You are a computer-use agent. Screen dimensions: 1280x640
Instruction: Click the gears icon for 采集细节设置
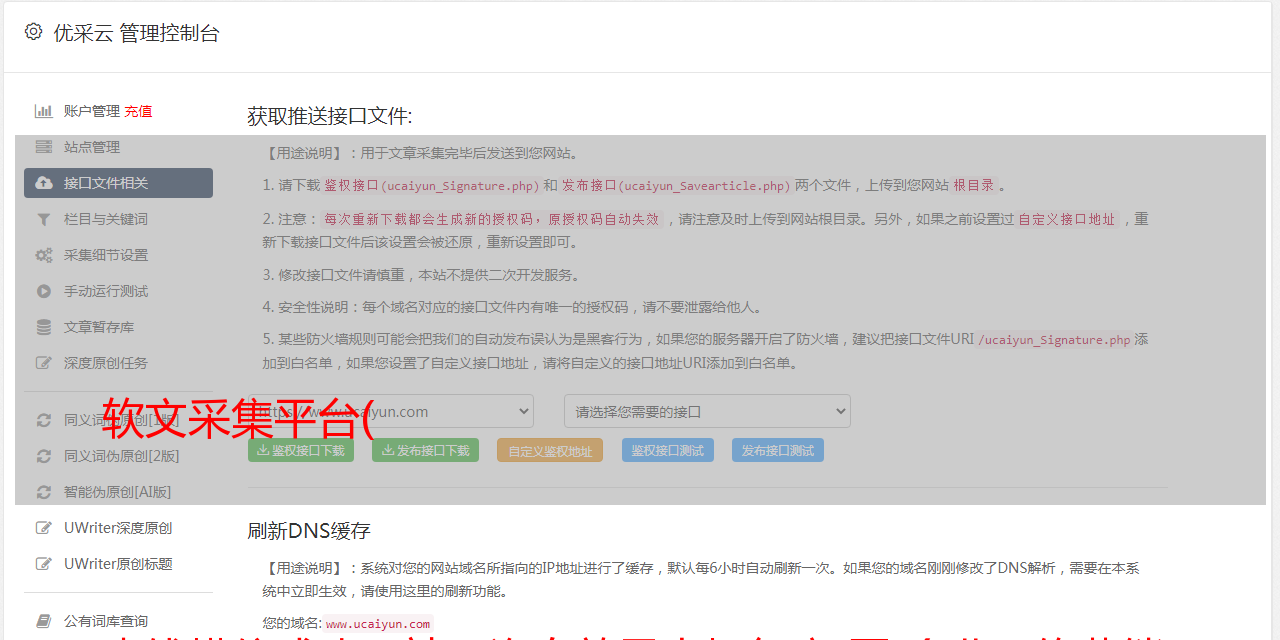(x=44, y=255)
